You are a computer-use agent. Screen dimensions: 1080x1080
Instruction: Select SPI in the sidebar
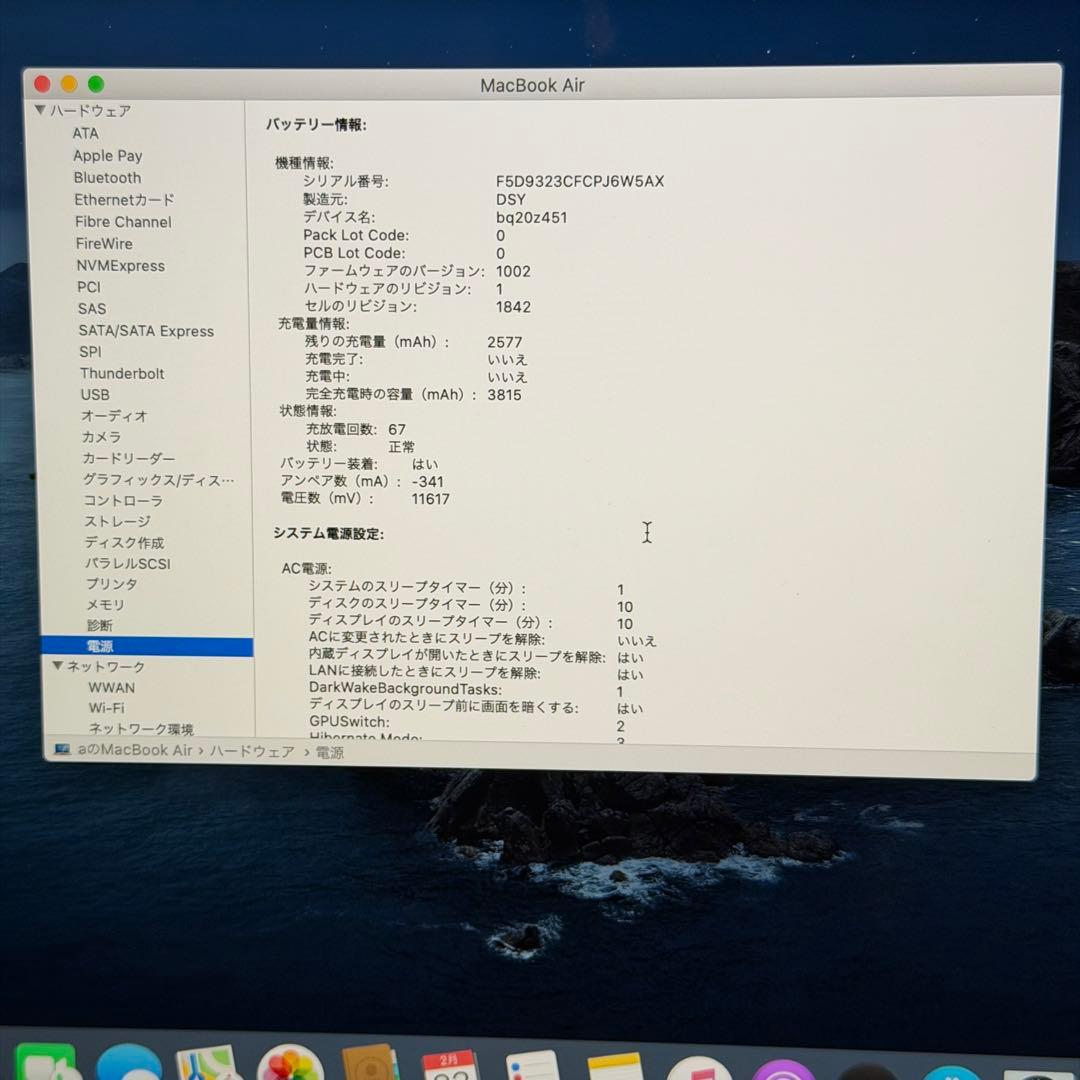(x=90, y=351)
